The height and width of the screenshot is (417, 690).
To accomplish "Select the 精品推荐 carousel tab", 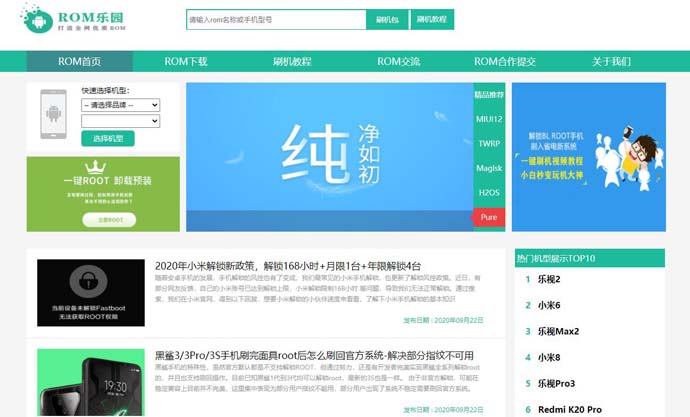I will [489, 95].
